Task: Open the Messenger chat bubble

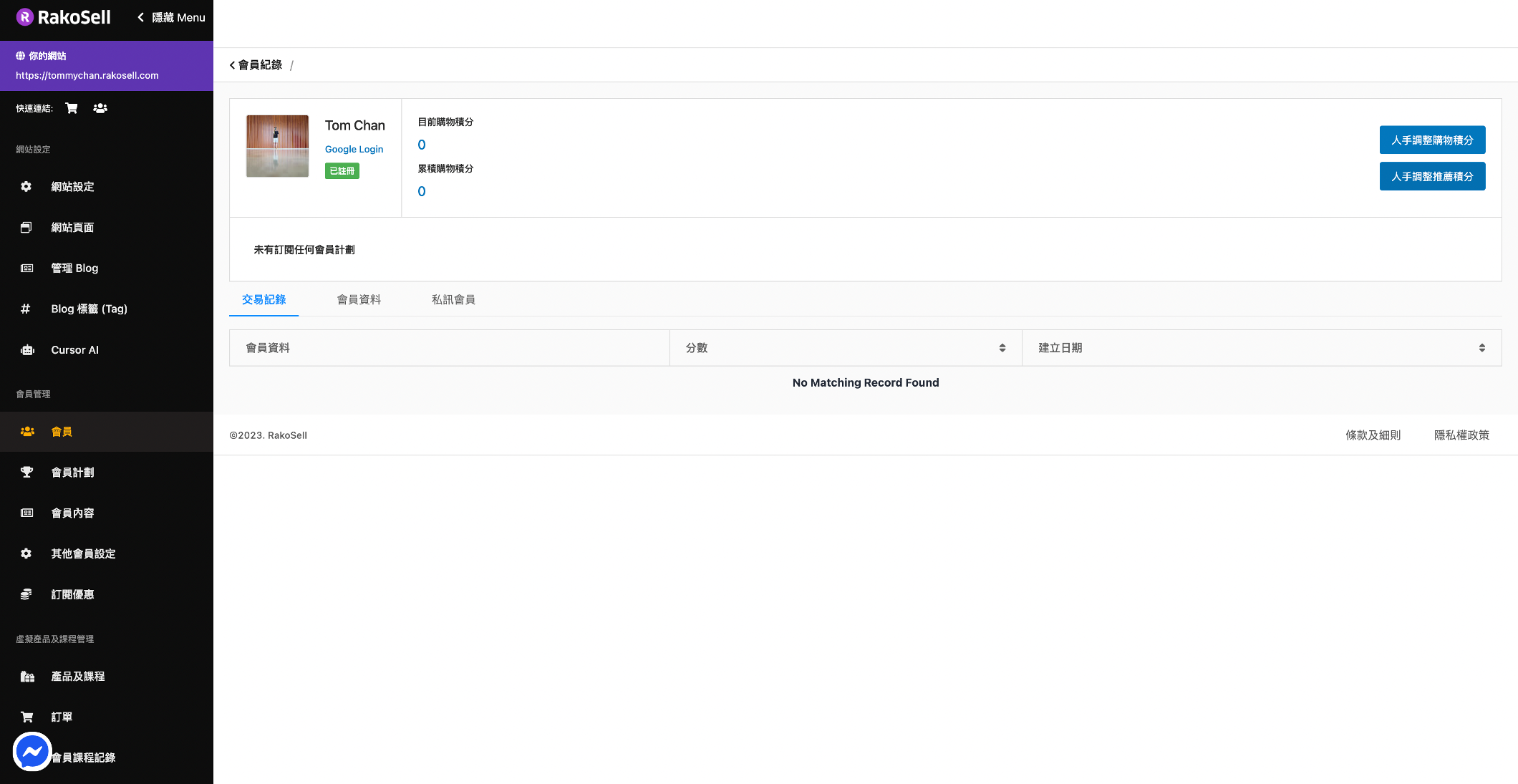Action: click(x=32, y=751)
